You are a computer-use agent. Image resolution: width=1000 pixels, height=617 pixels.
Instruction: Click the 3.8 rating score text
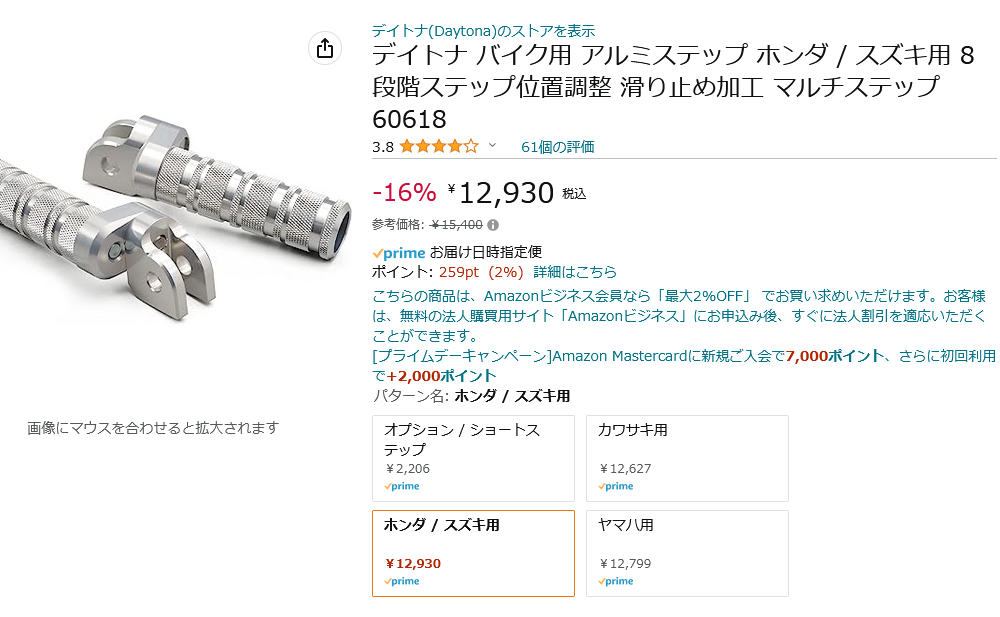382,145
